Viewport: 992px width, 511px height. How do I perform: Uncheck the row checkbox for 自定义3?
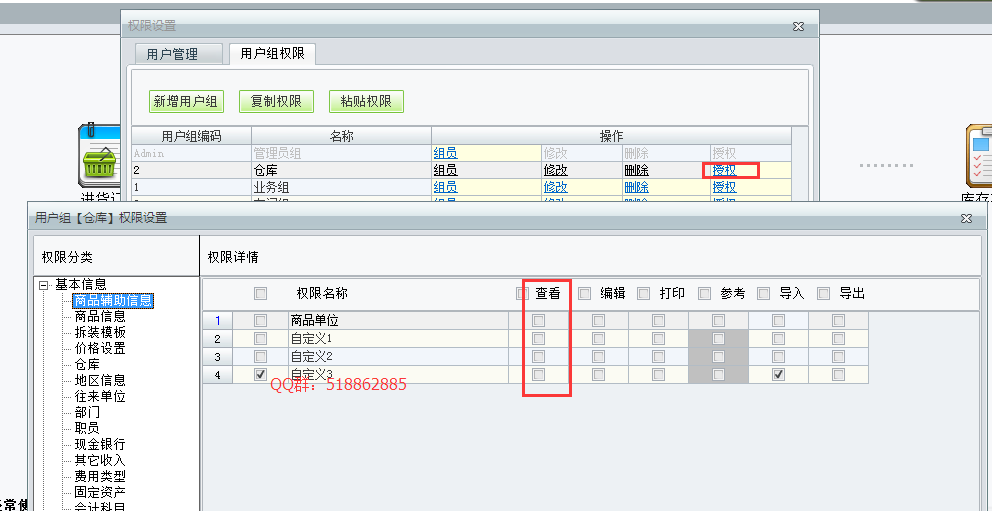(x=261, y=374)
